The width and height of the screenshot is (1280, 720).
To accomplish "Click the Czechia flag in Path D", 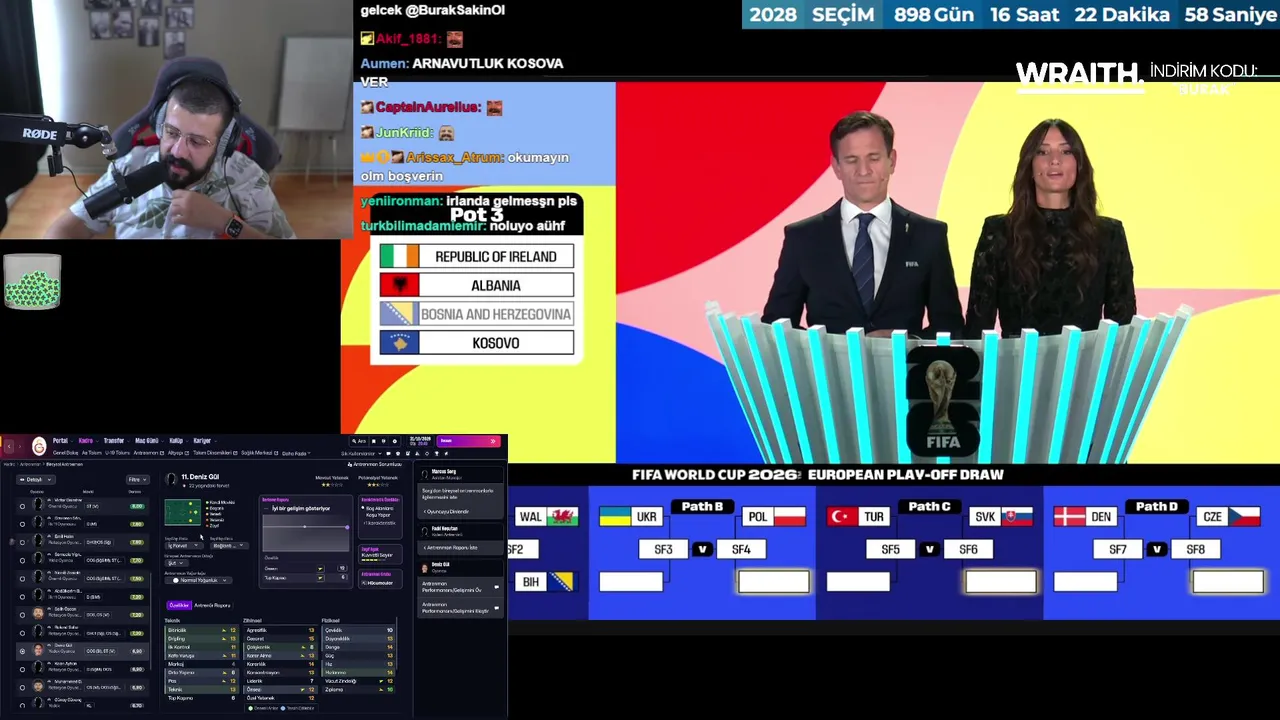I will point(1244,517).
